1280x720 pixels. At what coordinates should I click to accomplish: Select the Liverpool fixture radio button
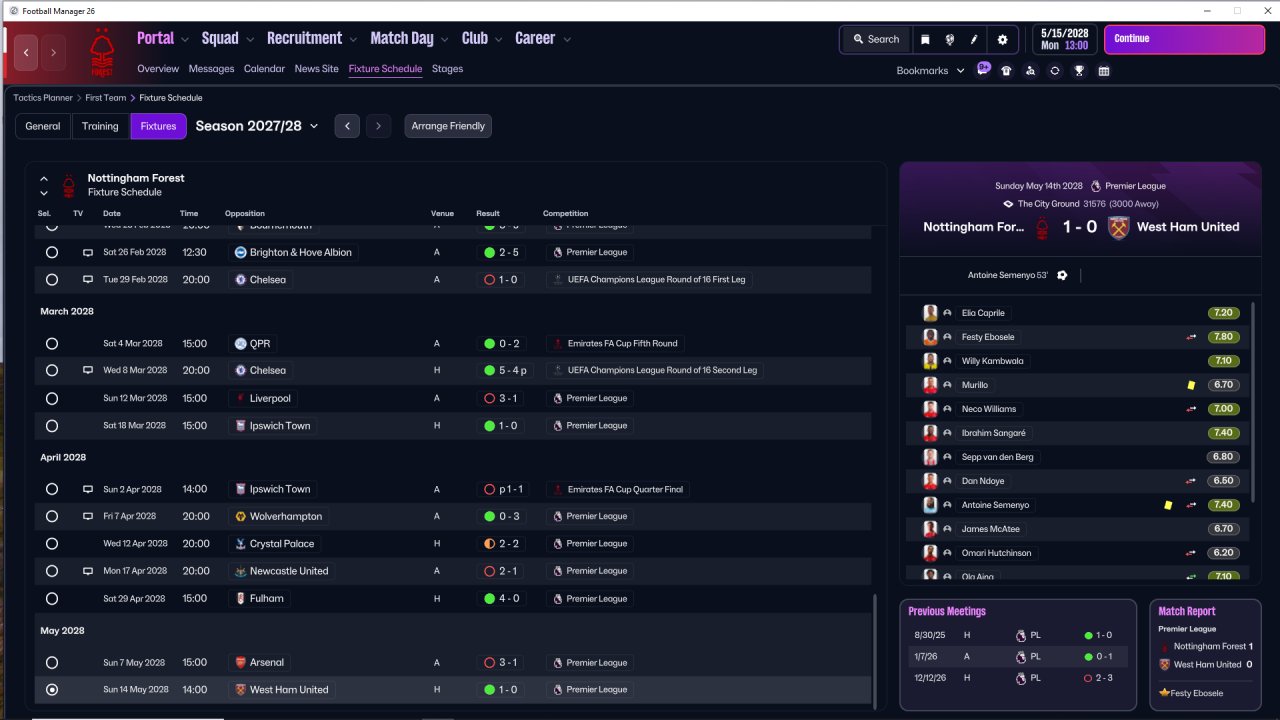[x=52, y=398]
